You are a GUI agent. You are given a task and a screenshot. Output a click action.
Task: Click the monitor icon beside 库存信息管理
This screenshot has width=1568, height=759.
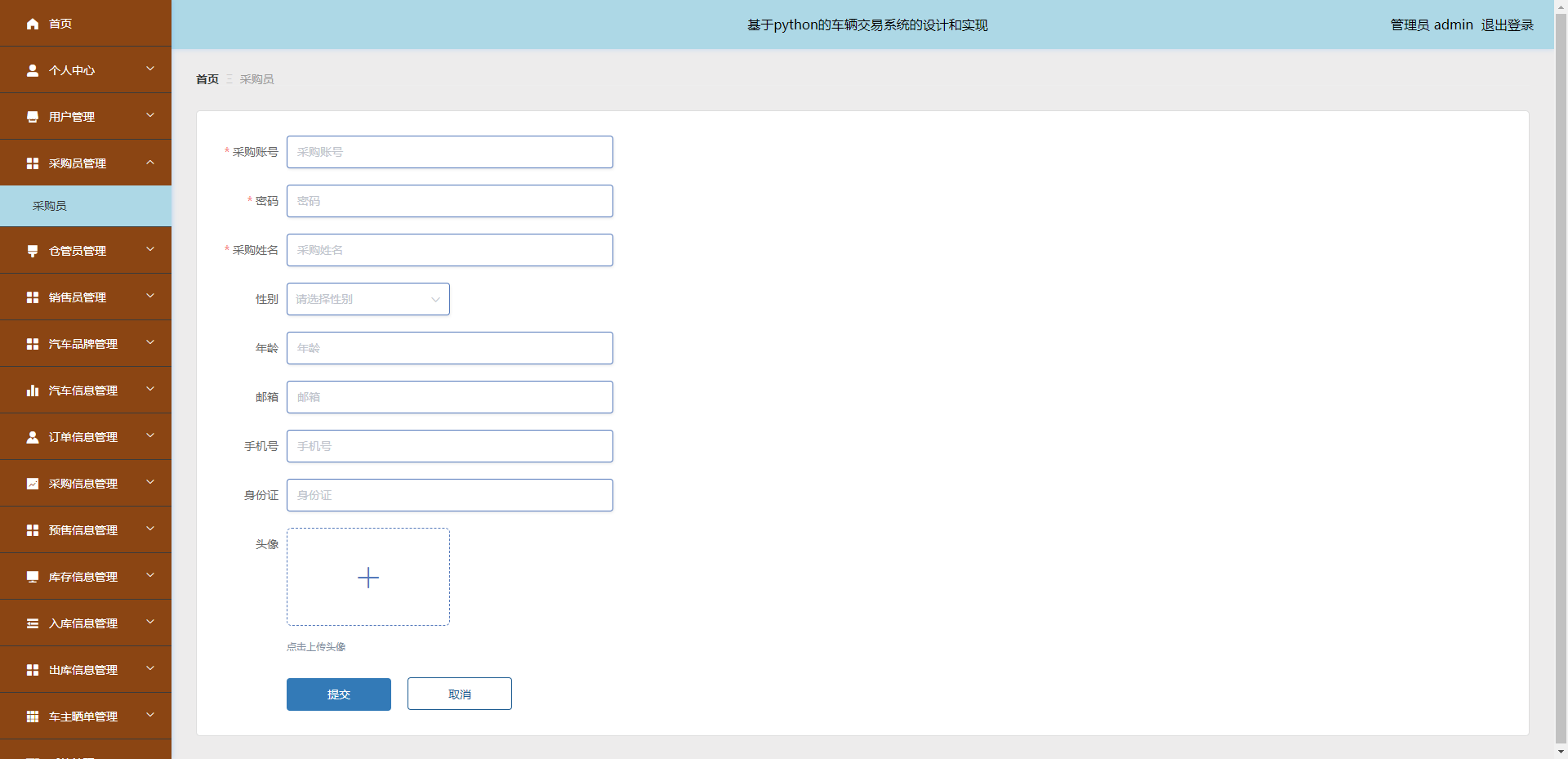click(x=33, y=577)
